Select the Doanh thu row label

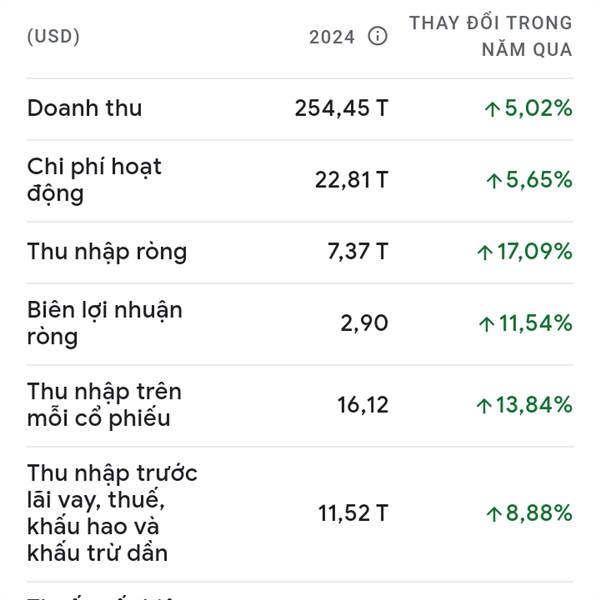tap(85, 108)
